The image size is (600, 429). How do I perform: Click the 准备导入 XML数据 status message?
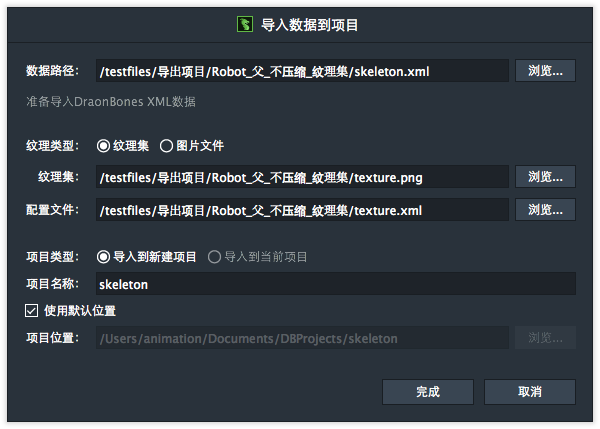click(111, 102)
